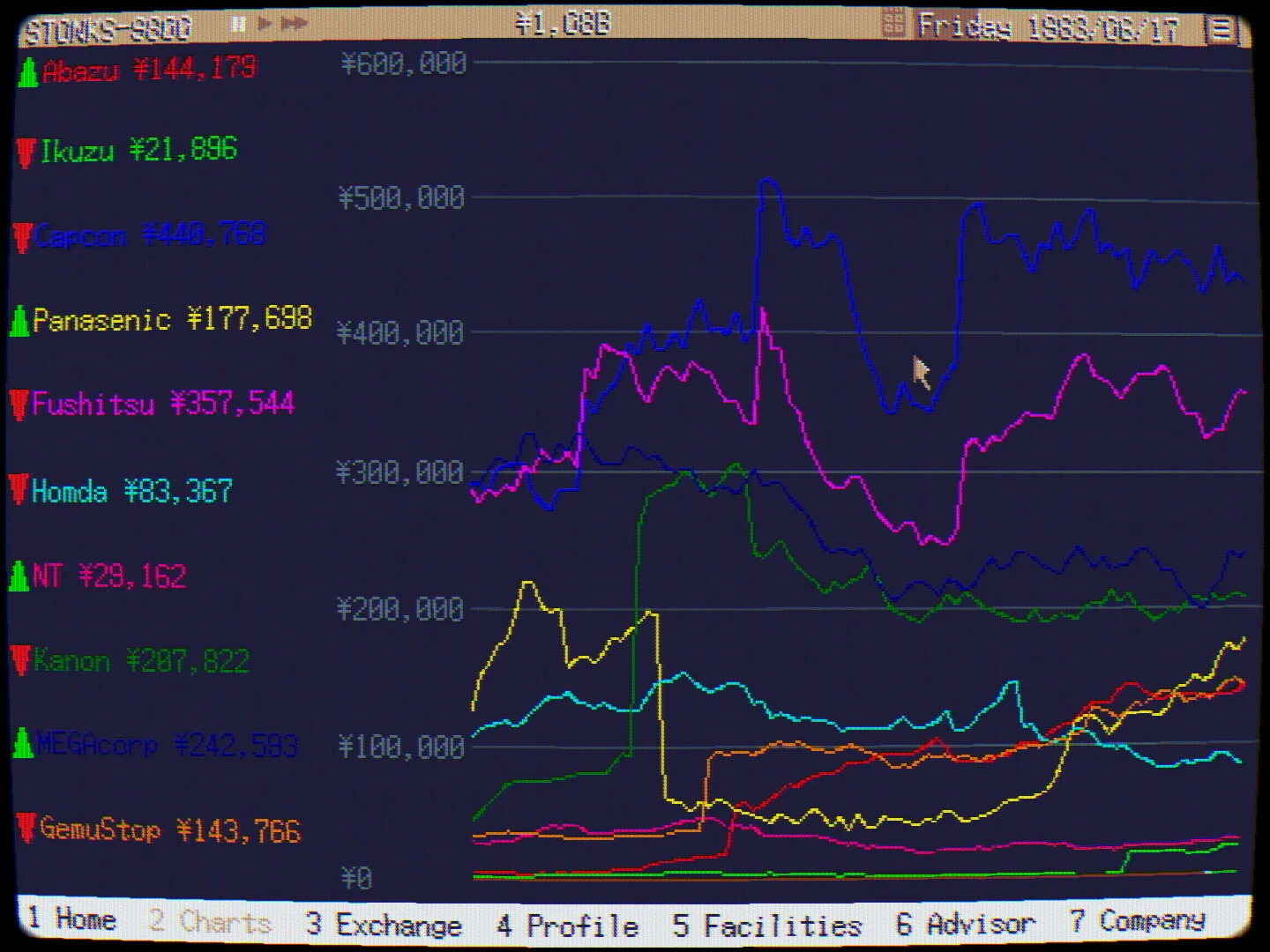Screen dimensions: 1270x952
Task: Open the 7 Company tab
Action: (1137, 921)
